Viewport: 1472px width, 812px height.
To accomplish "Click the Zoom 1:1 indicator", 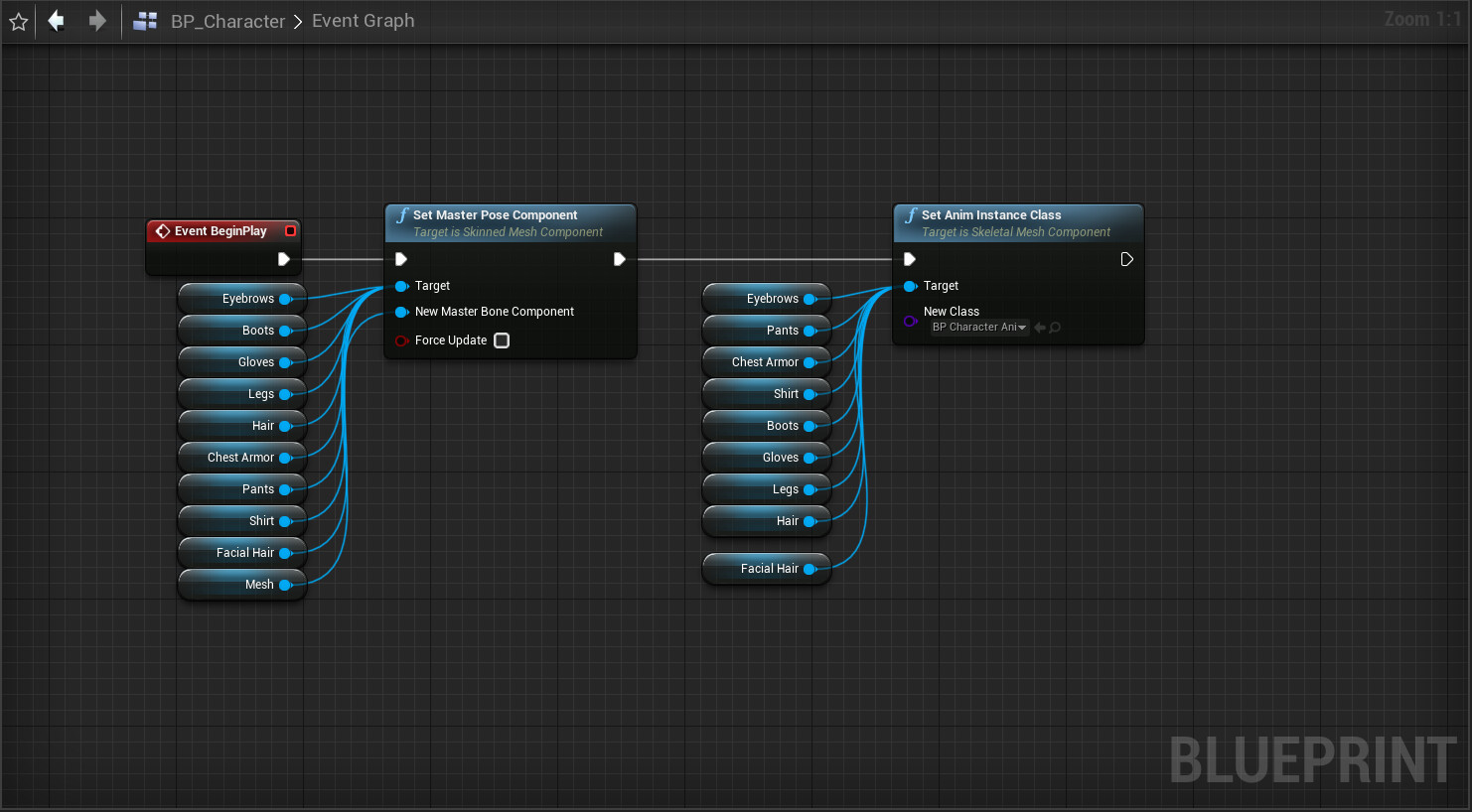I will click(x=1422, y=20).
